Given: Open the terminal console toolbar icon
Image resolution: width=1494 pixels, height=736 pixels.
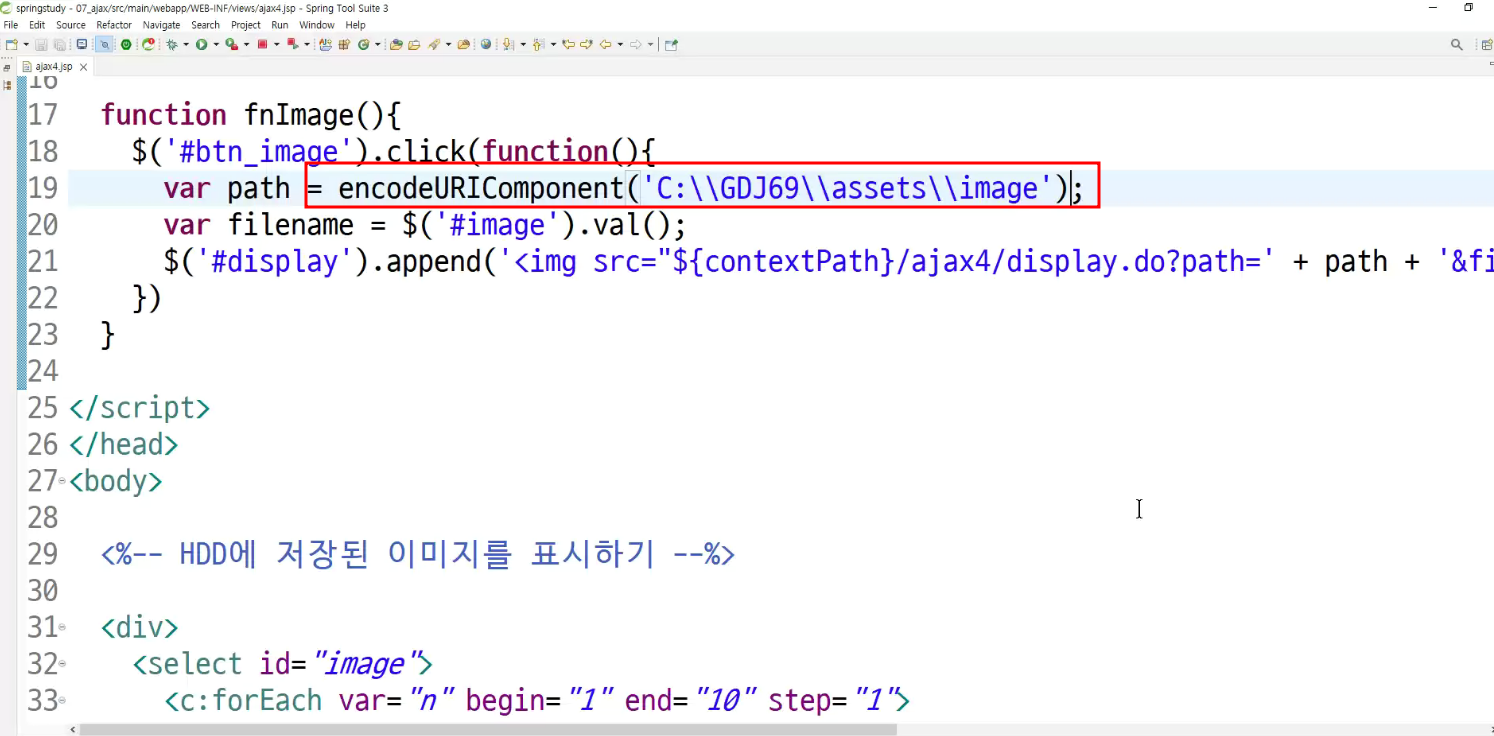Looking at the screenshot, I should pos(82,44).
